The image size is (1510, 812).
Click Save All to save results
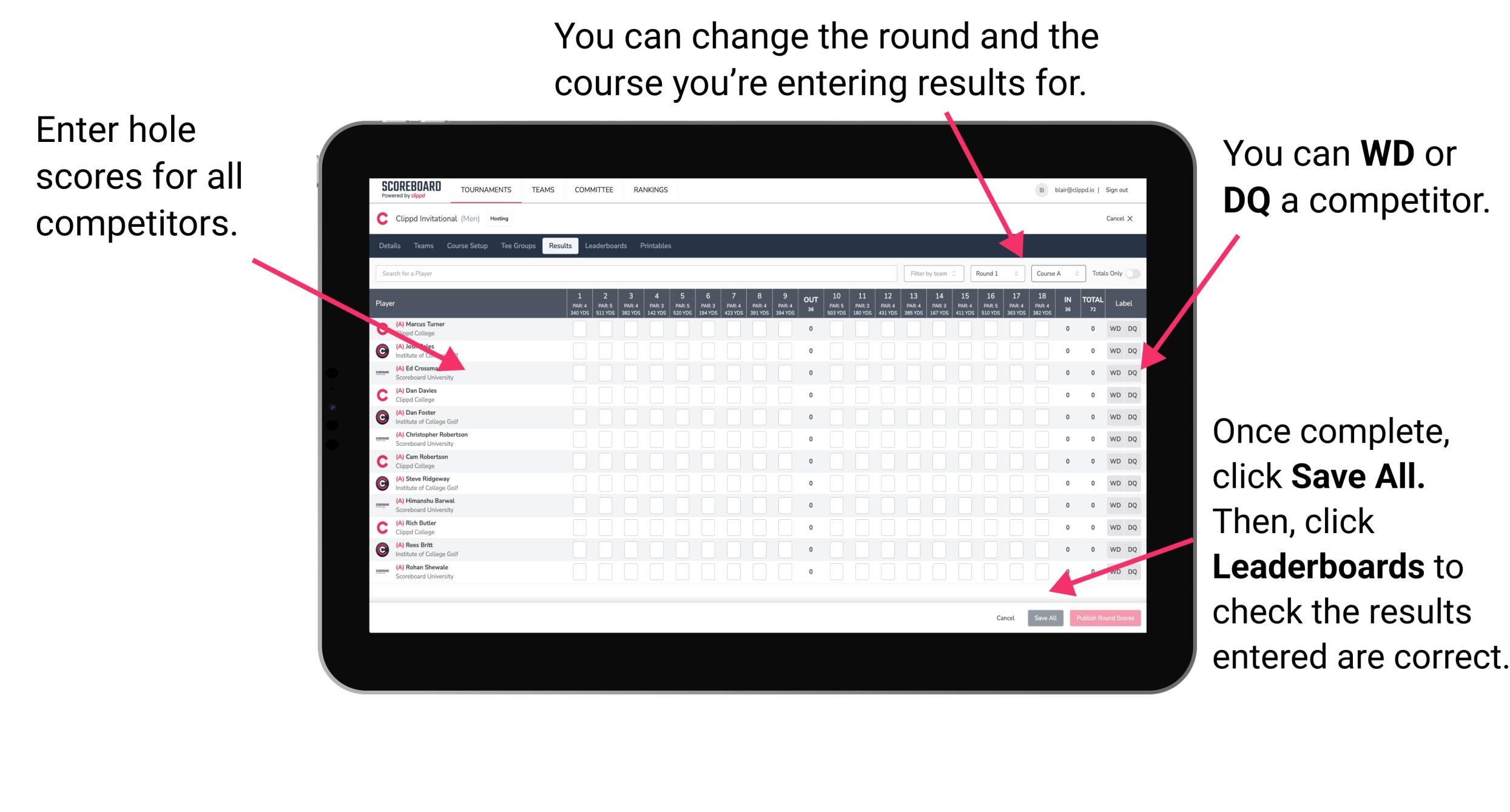1045,617
